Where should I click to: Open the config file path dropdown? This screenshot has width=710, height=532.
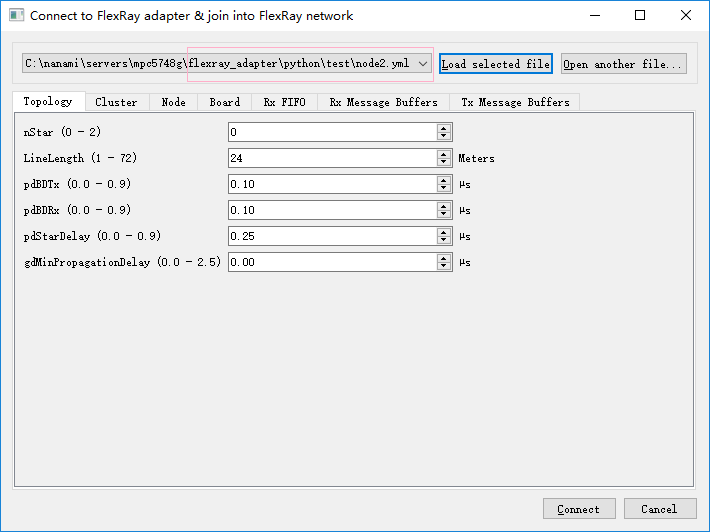226,63
